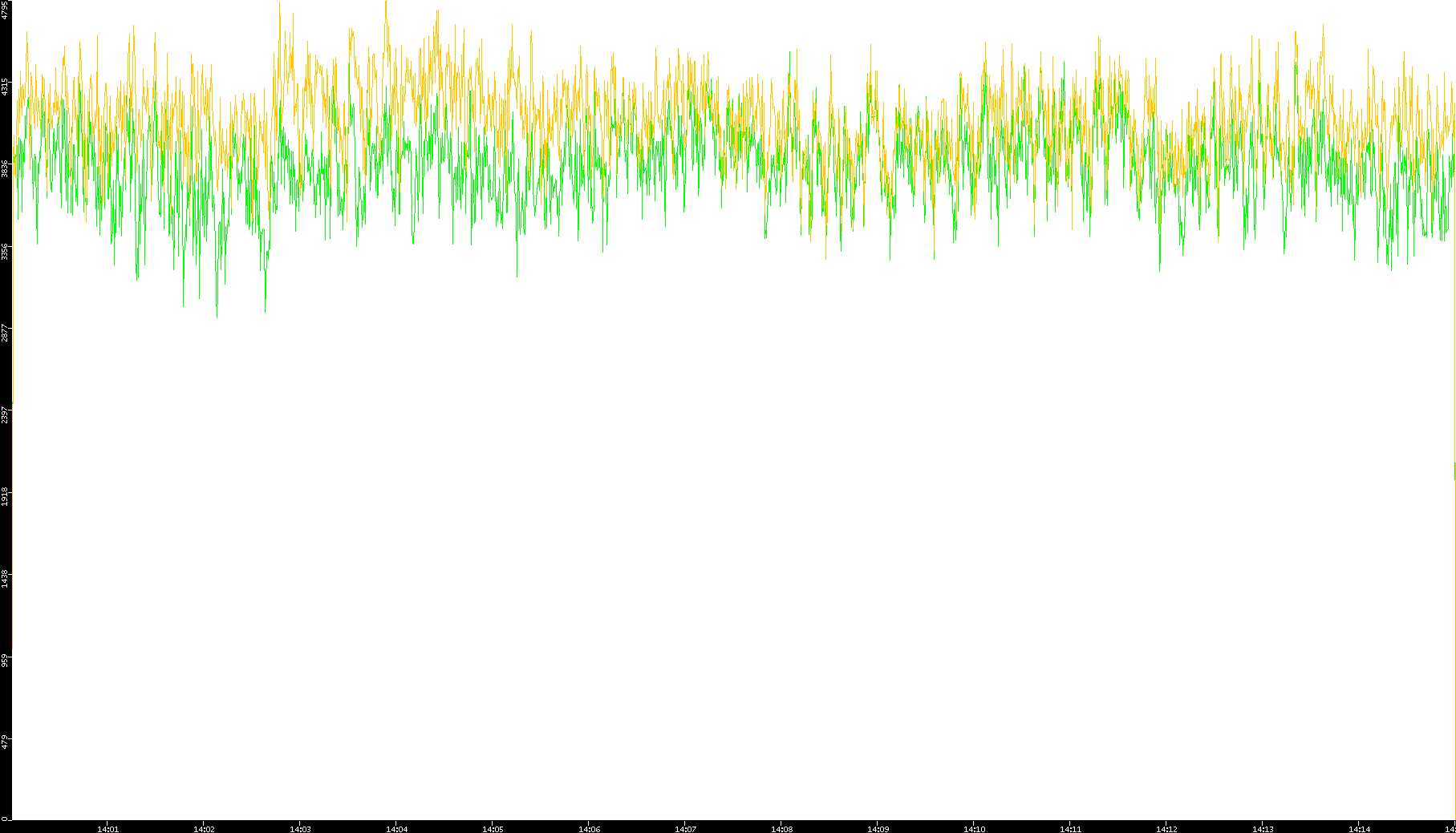This screenshot has height=833, width=1456.
Task: Select the 3836 y-axis label
Action: click(x=6, y=168)
